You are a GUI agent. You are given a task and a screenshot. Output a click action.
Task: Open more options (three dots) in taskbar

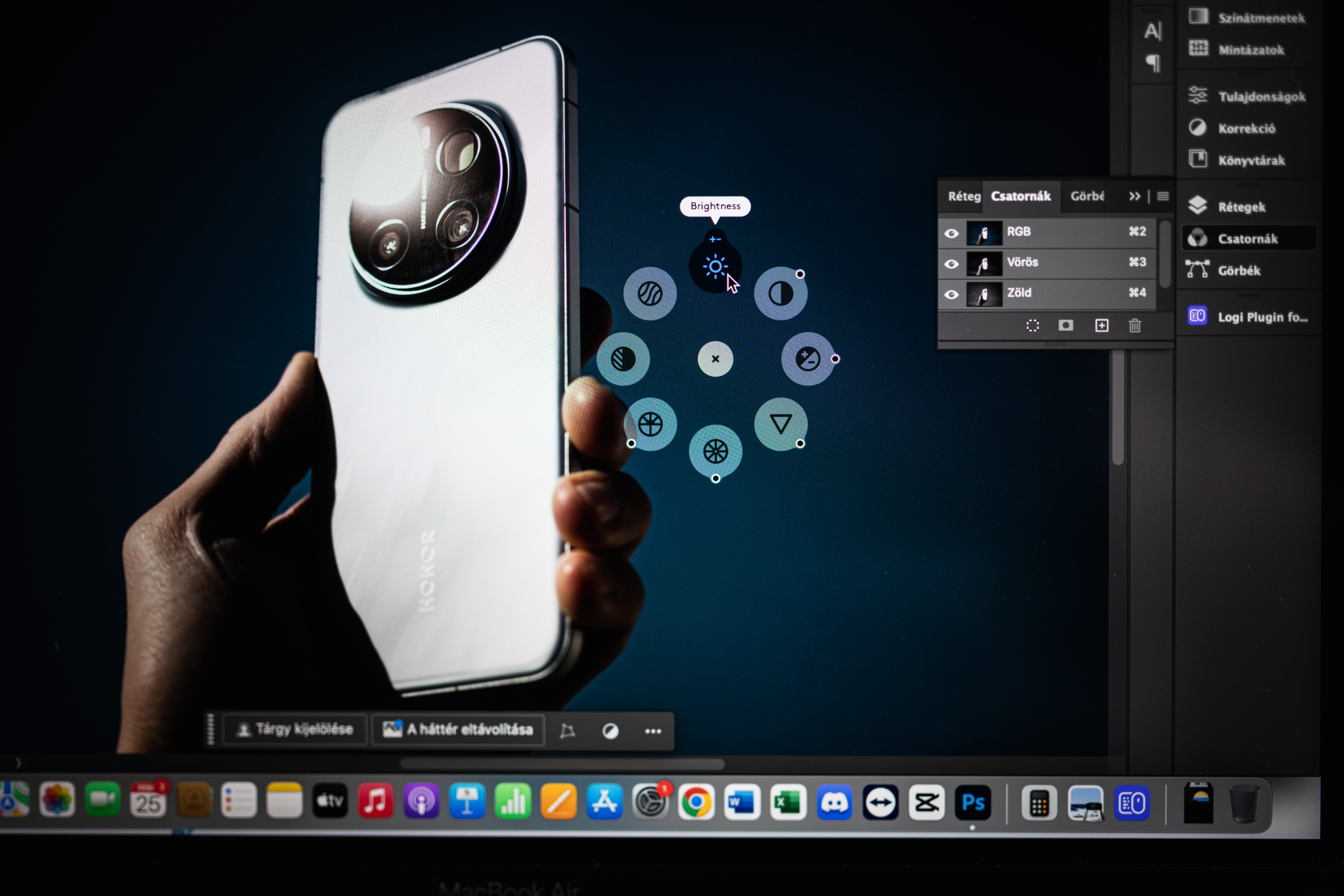point(653,731)
